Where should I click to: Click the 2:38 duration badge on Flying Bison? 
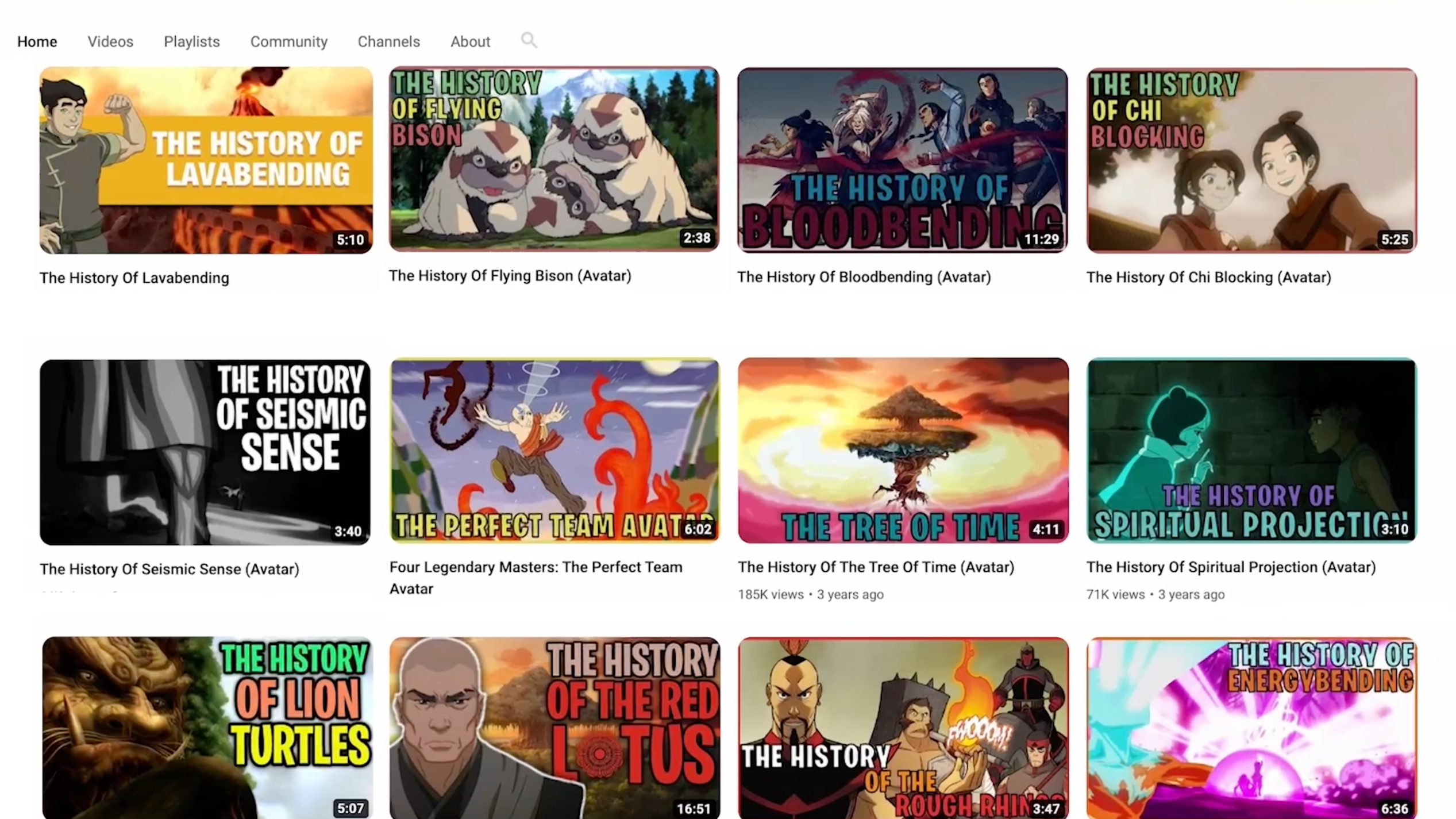pos(697,237)
